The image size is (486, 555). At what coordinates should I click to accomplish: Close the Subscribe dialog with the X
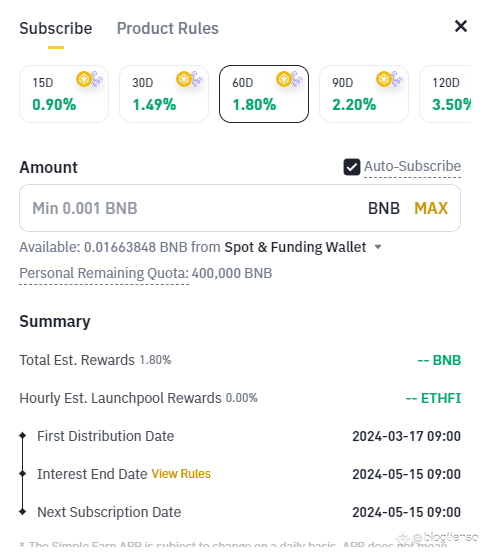click(x=461, y=26)
